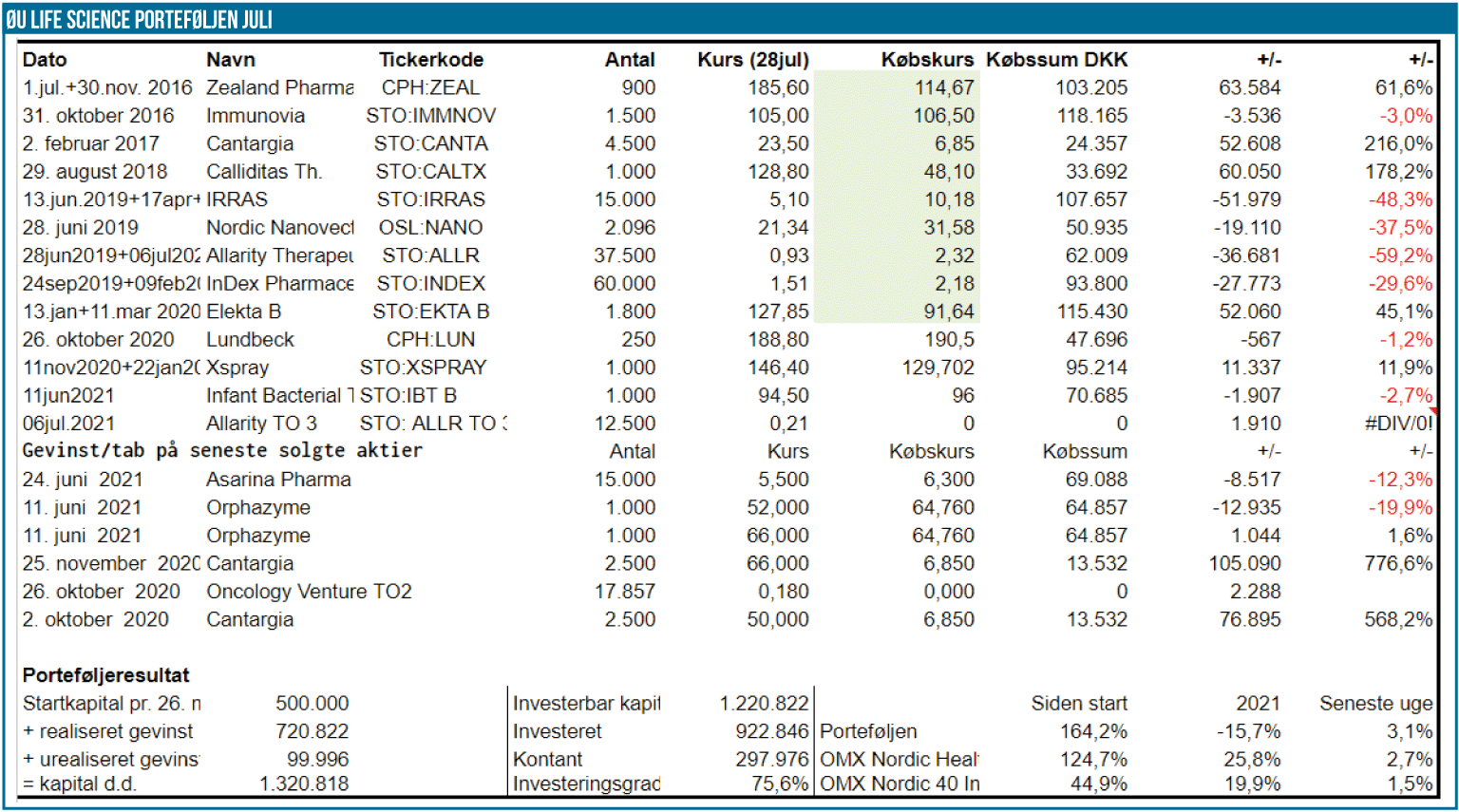The width and height of the screenshot is (1459, 812).
Task: Click the Investeringsgrad value 75,6%
Action: [x=779, y=784]
